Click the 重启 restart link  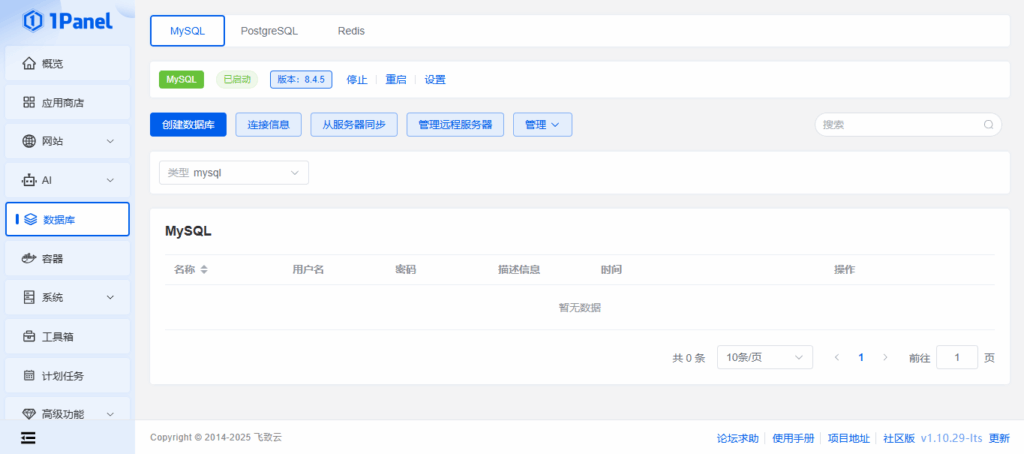click(396, 80)
